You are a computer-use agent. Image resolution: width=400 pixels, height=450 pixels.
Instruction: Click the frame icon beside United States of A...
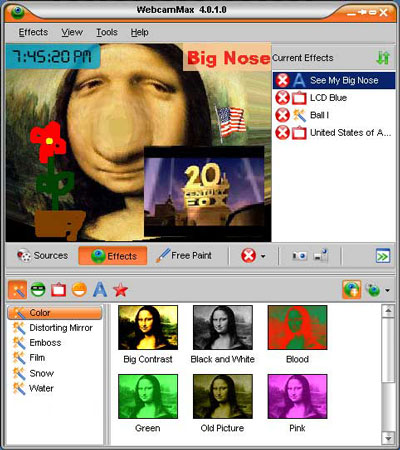(x=299, y=133)
